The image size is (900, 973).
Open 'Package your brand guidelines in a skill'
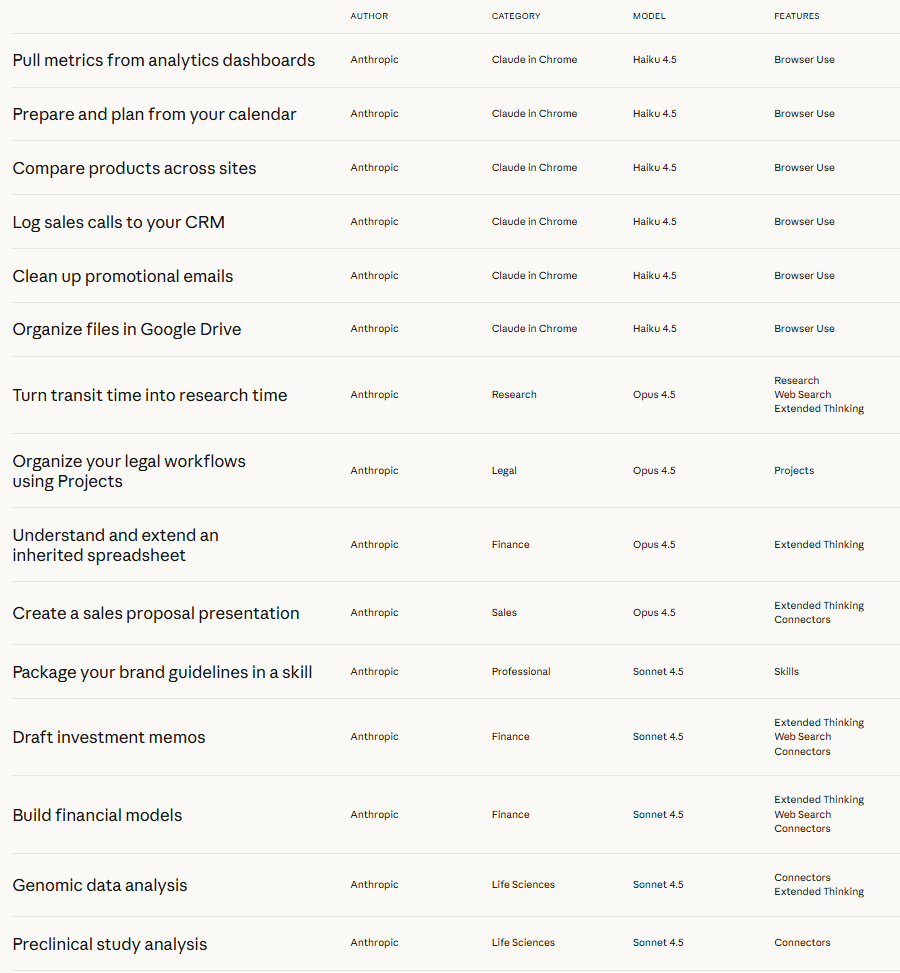(162, 672)
